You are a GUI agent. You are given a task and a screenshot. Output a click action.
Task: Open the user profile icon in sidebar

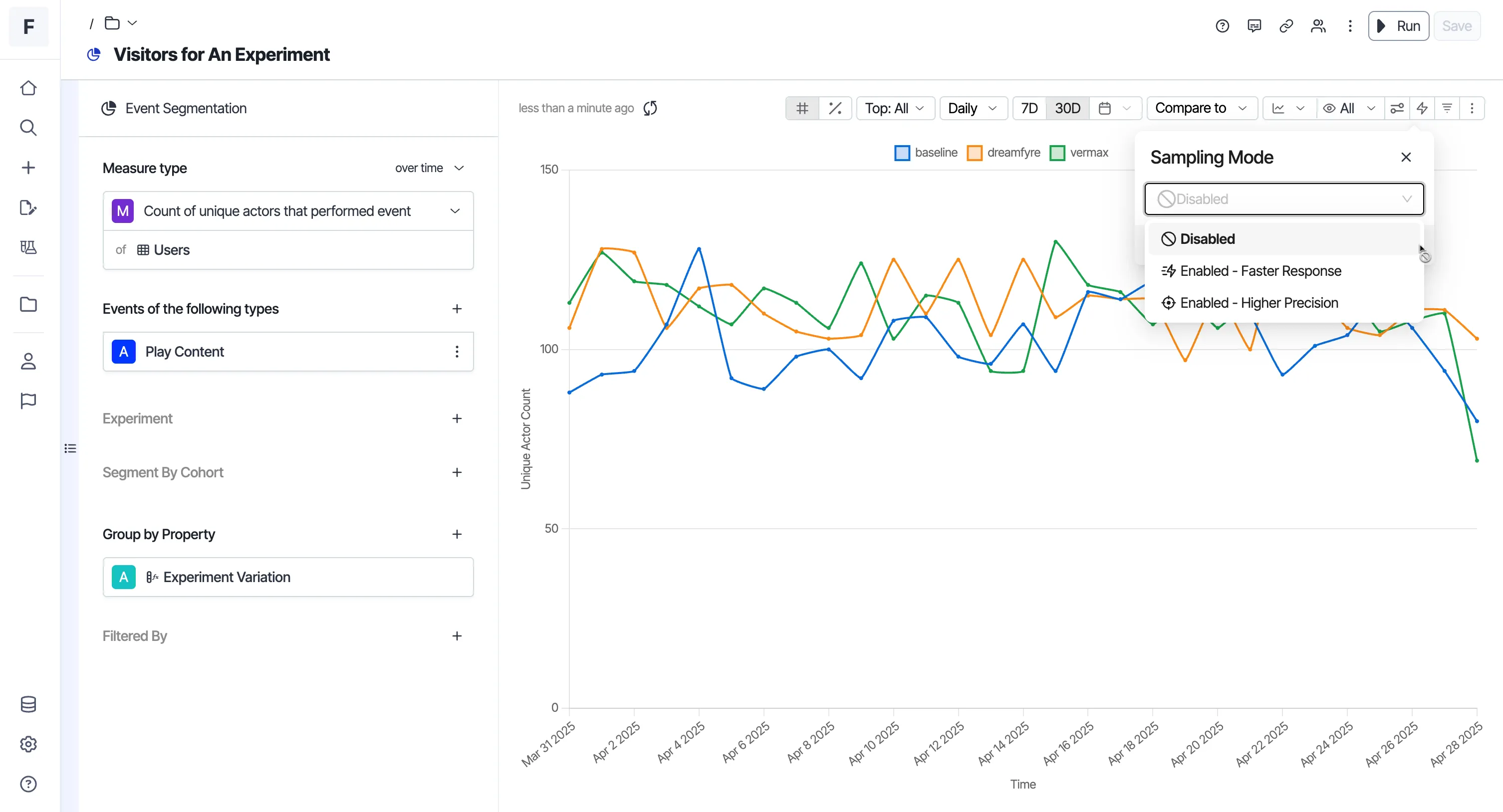click(x=28, y=362)
